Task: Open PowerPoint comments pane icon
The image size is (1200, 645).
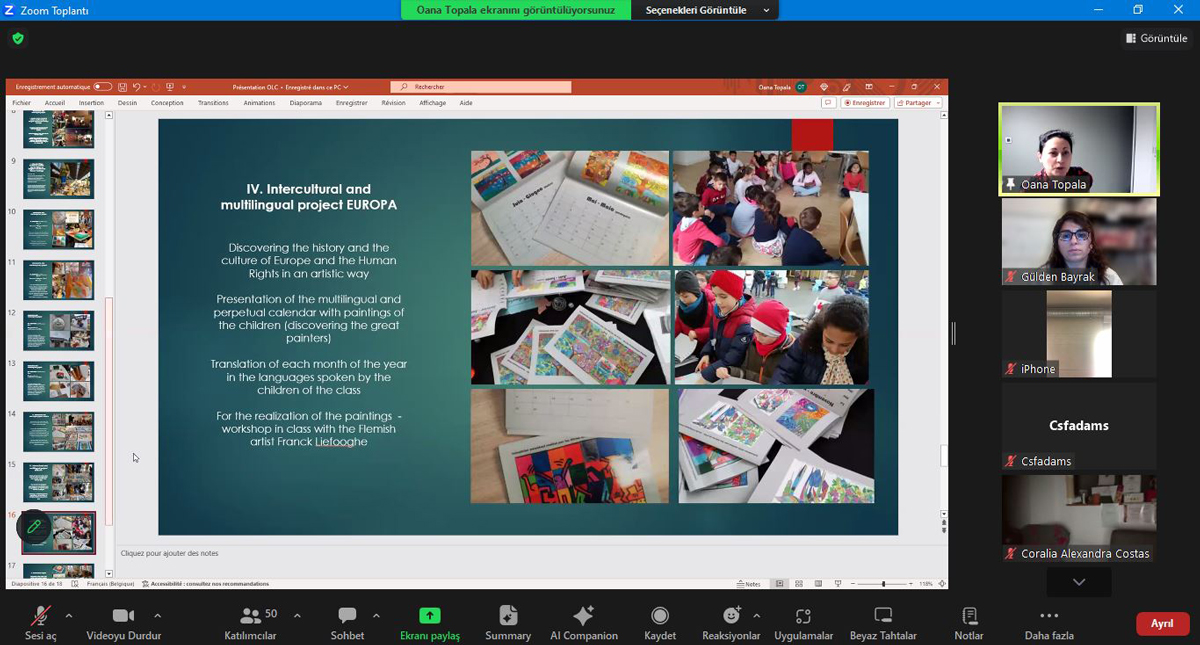Action: tap(828, 102)
